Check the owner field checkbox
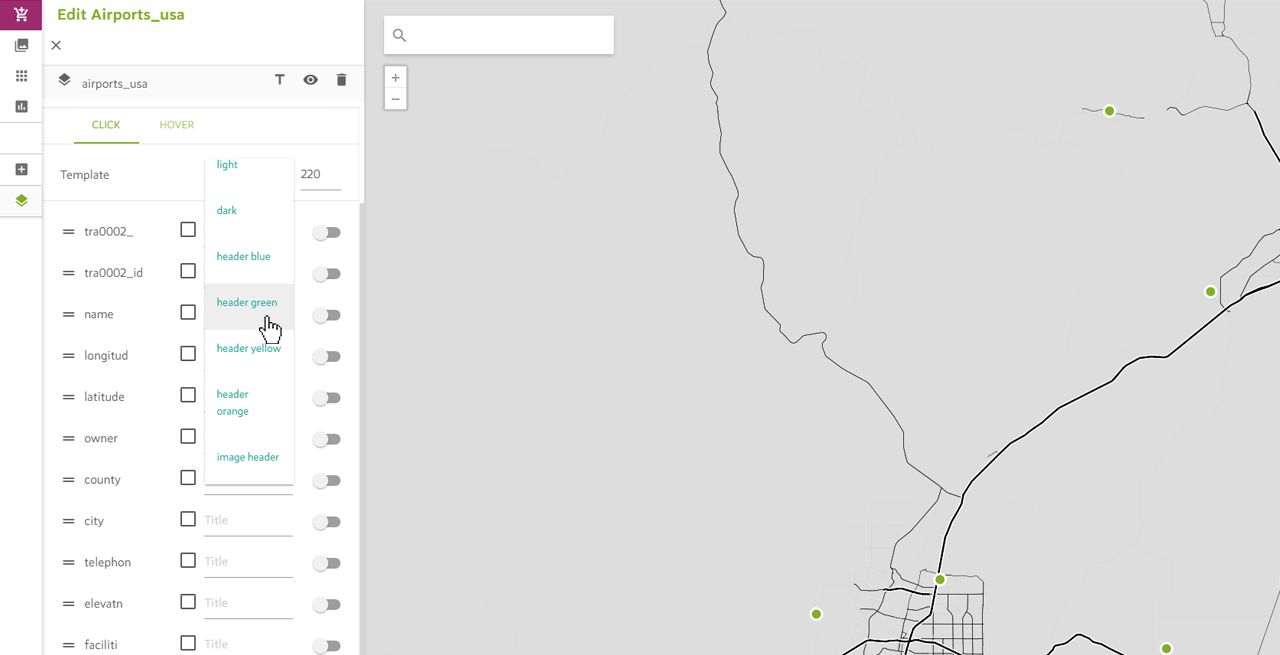 [x=188, y=436]
